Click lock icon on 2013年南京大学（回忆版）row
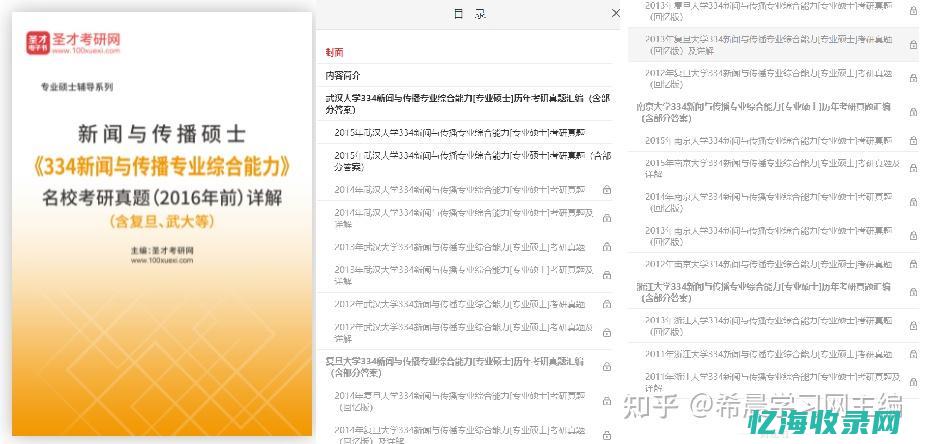This screenshot has height=444, width=927. [913, 236]
